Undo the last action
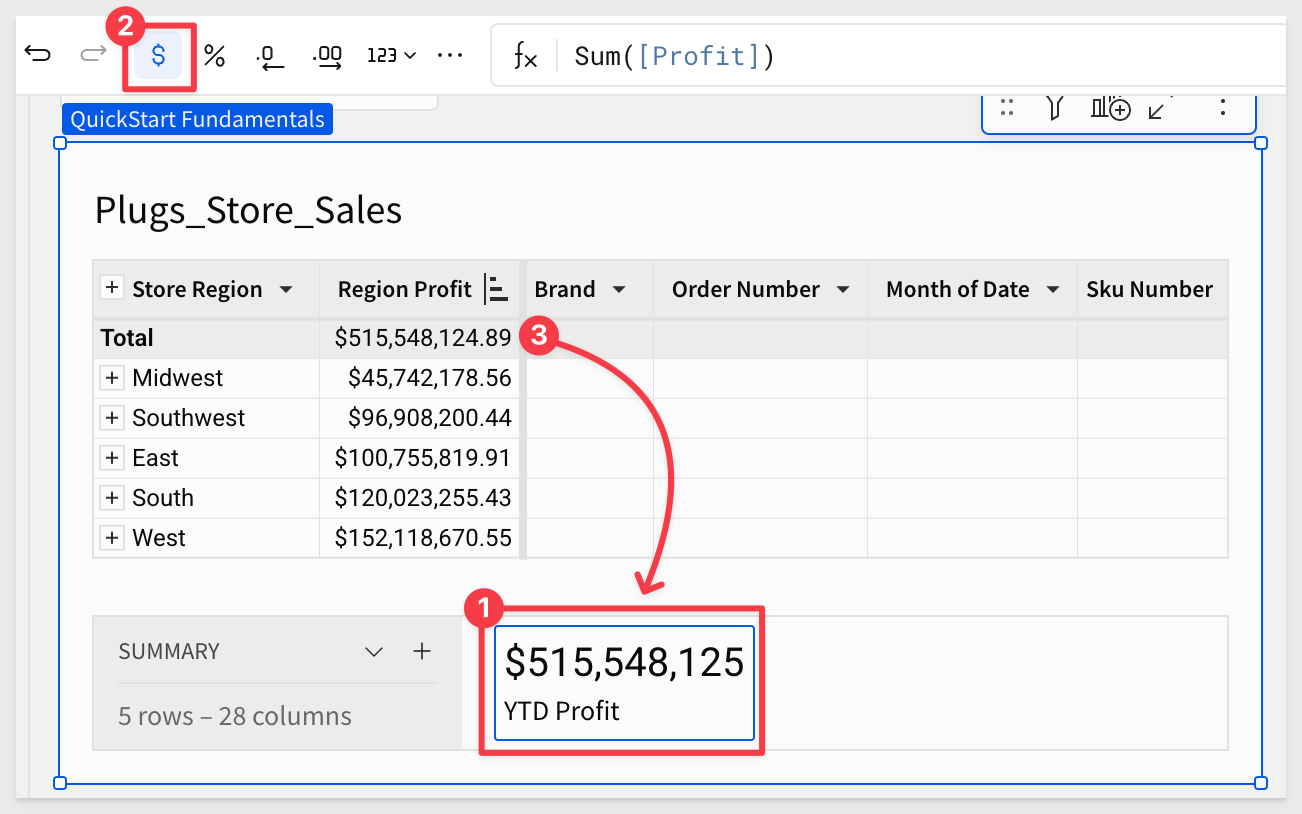 point(38,54)
